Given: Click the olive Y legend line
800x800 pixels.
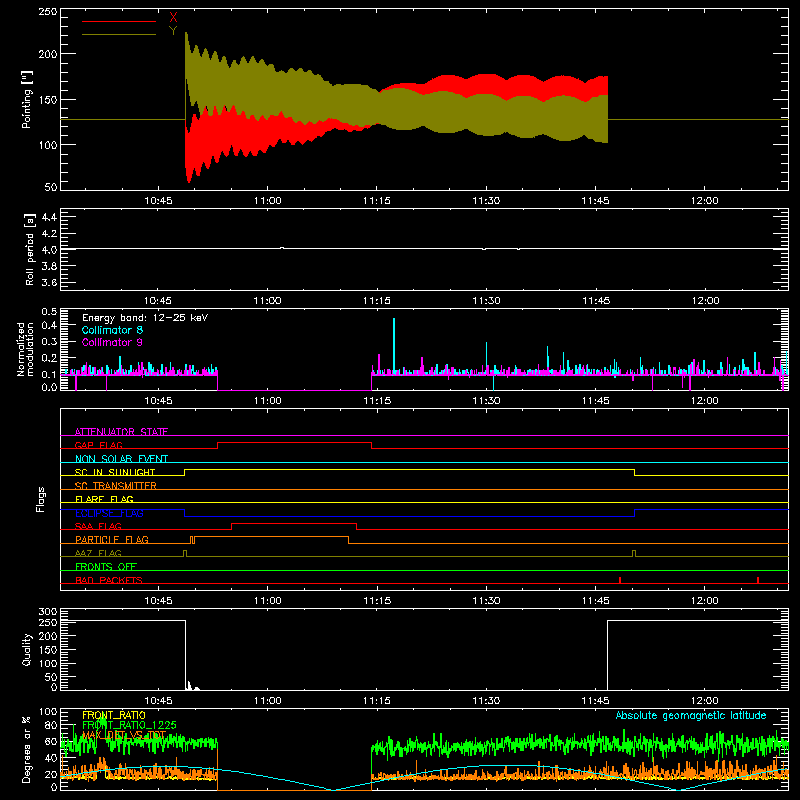Looking at the screenshot, I should click(119, 35).
